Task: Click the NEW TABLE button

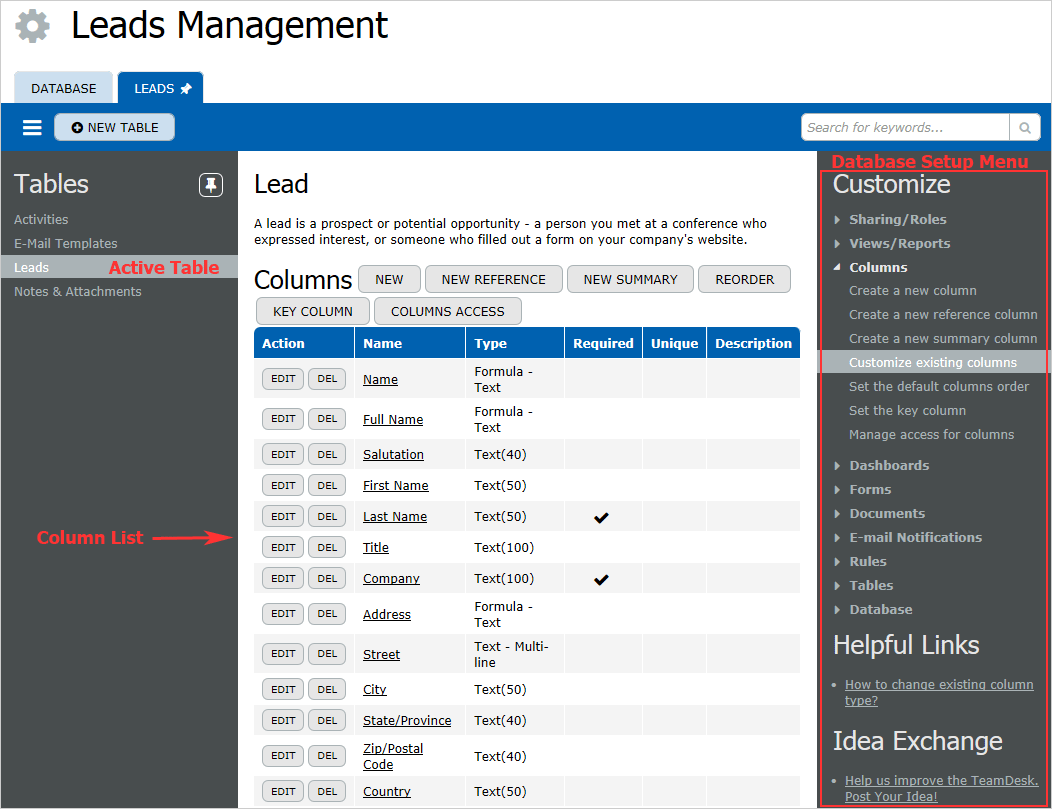Action: pos(115,127)
